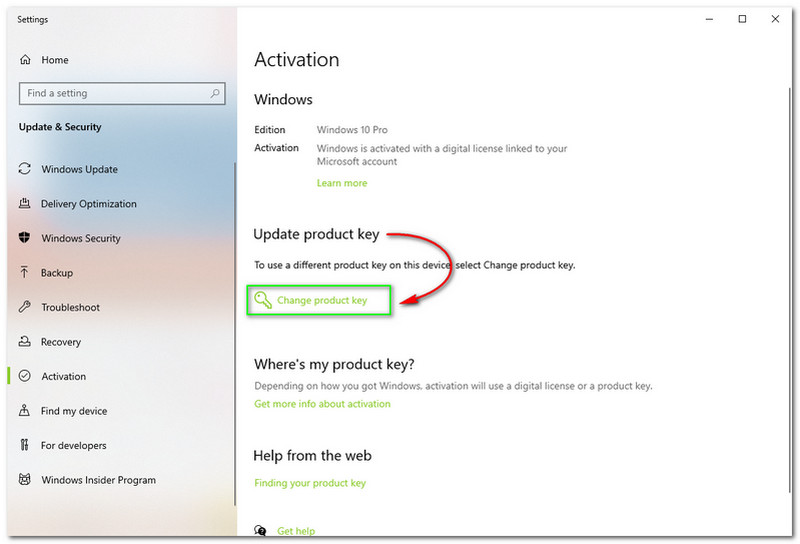Screen dimensions: 800x544
Task: Open the Activation settings page
Action: [x=63, y=377]
